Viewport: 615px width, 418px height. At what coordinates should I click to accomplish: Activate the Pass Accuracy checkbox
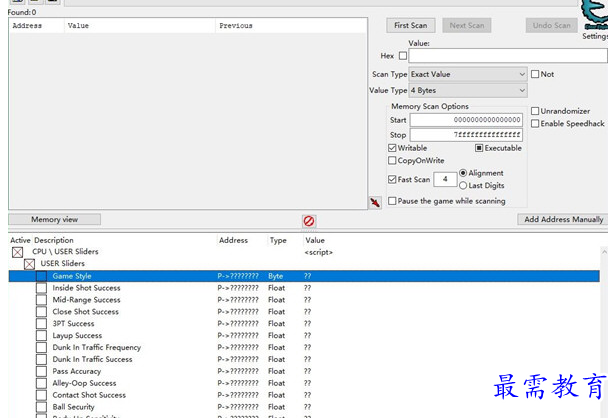tap(41, 371)
